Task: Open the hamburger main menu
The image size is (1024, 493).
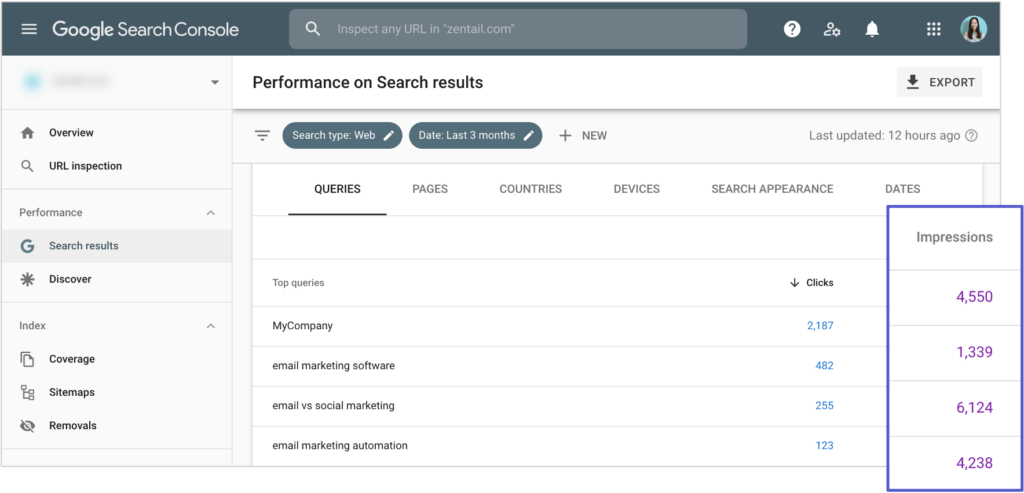Action: click(29, 29)
